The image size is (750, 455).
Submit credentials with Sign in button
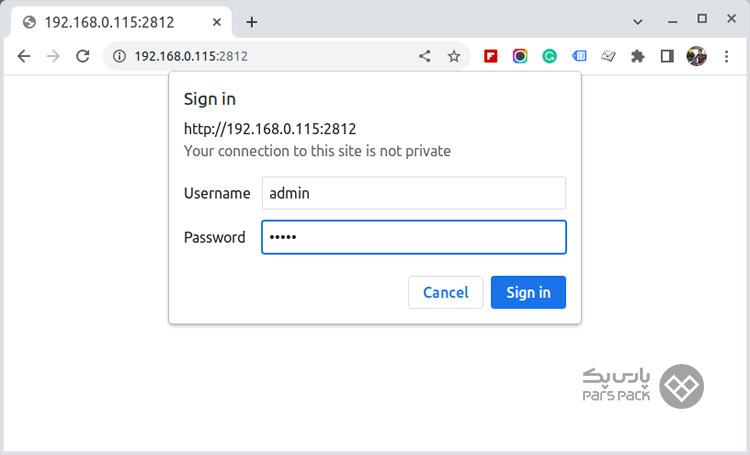click(528, 292)
